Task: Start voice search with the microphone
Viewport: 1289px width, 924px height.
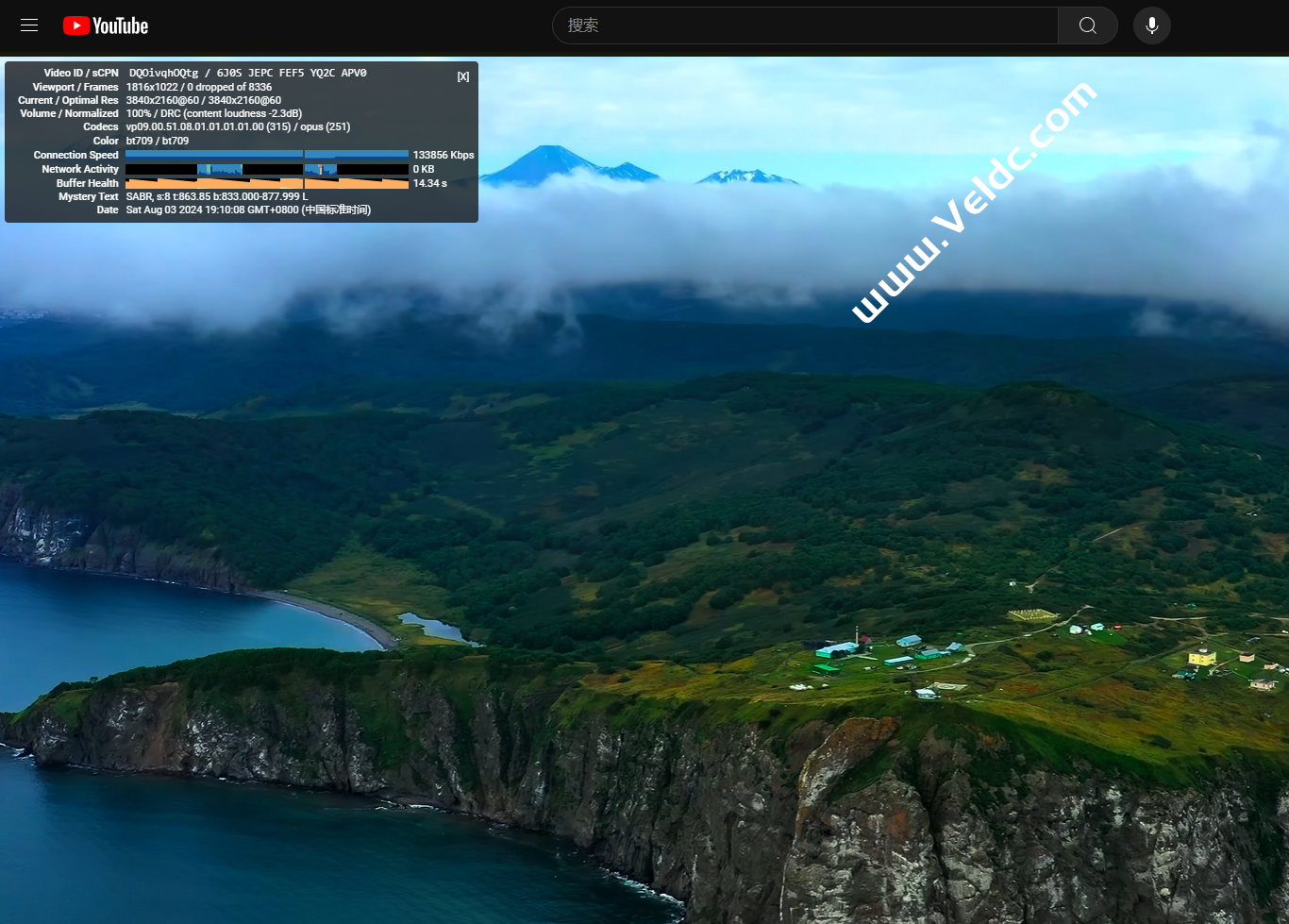Action: point(1151,25)
